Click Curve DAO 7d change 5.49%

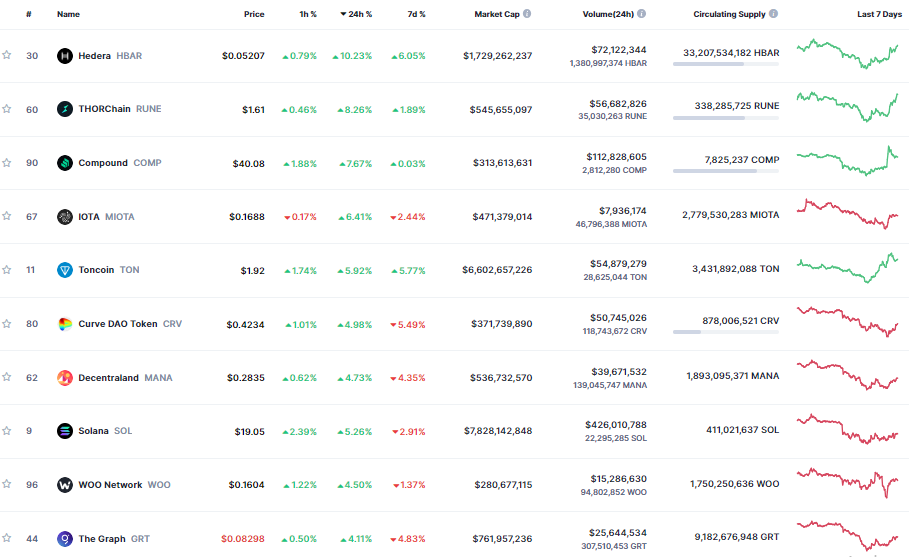pyautogui.click(x=408, y=325)
